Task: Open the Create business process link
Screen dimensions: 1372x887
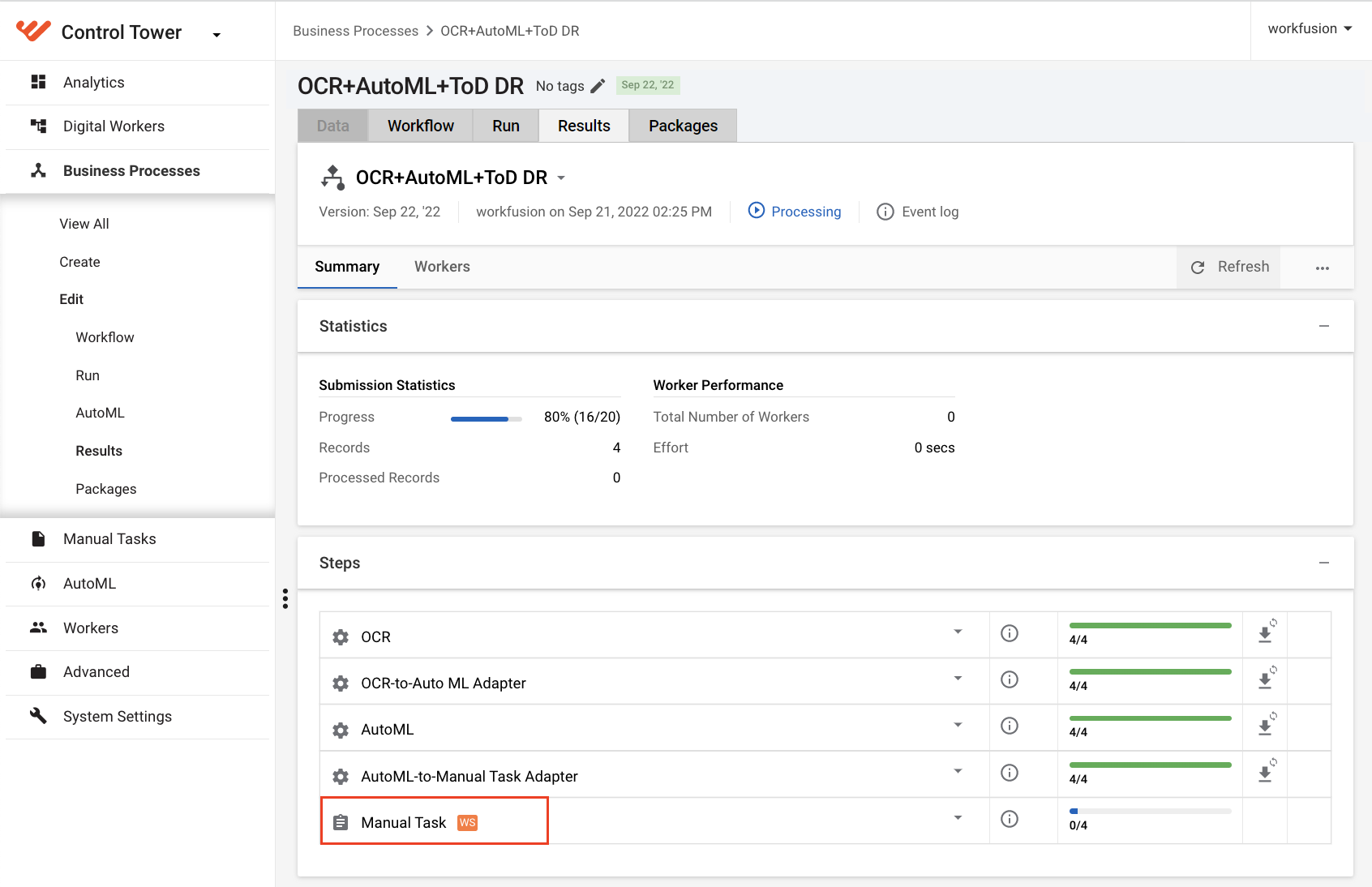Action: pyautogui.click(x=79, y=262)
